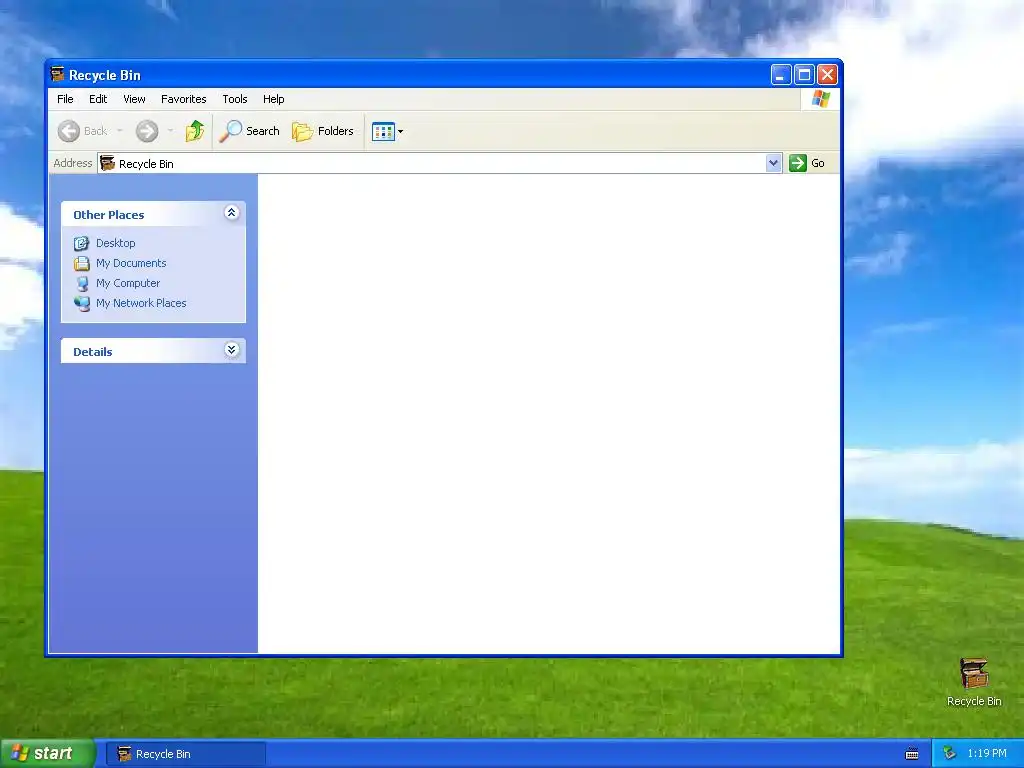Open the Tools menu

click(234, 99)
